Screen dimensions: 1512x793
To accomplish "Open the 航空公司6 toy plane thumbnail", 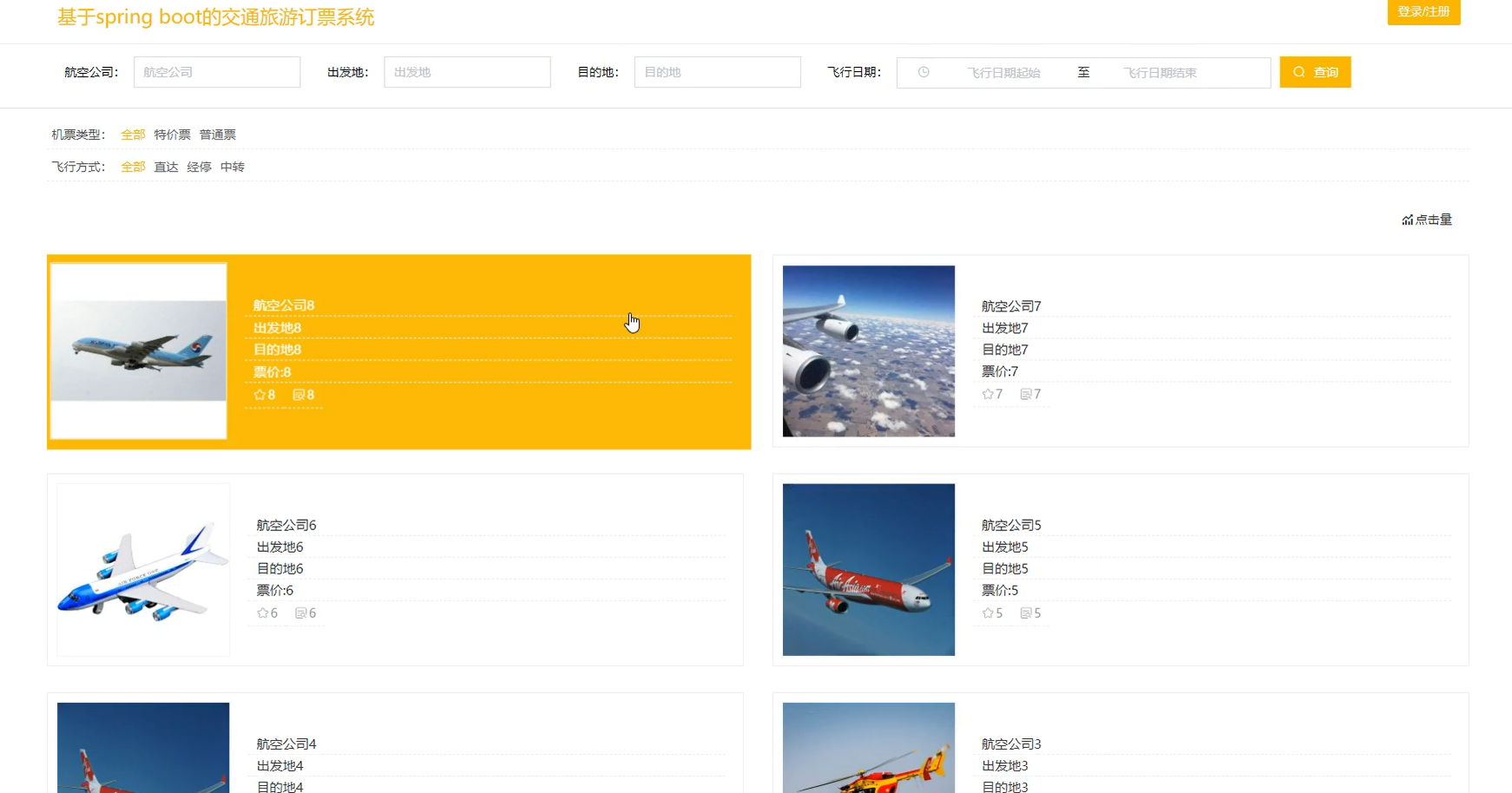I will coord(143,570).
